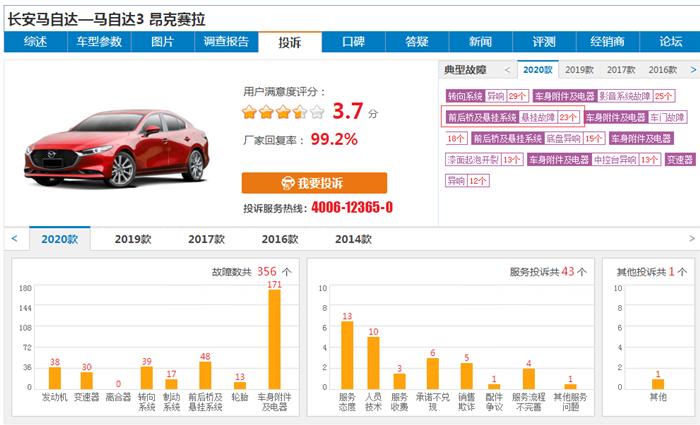Click the 服务投诉共 43 个 total
This screenshot has width=700, height=425.
(548, 271)
